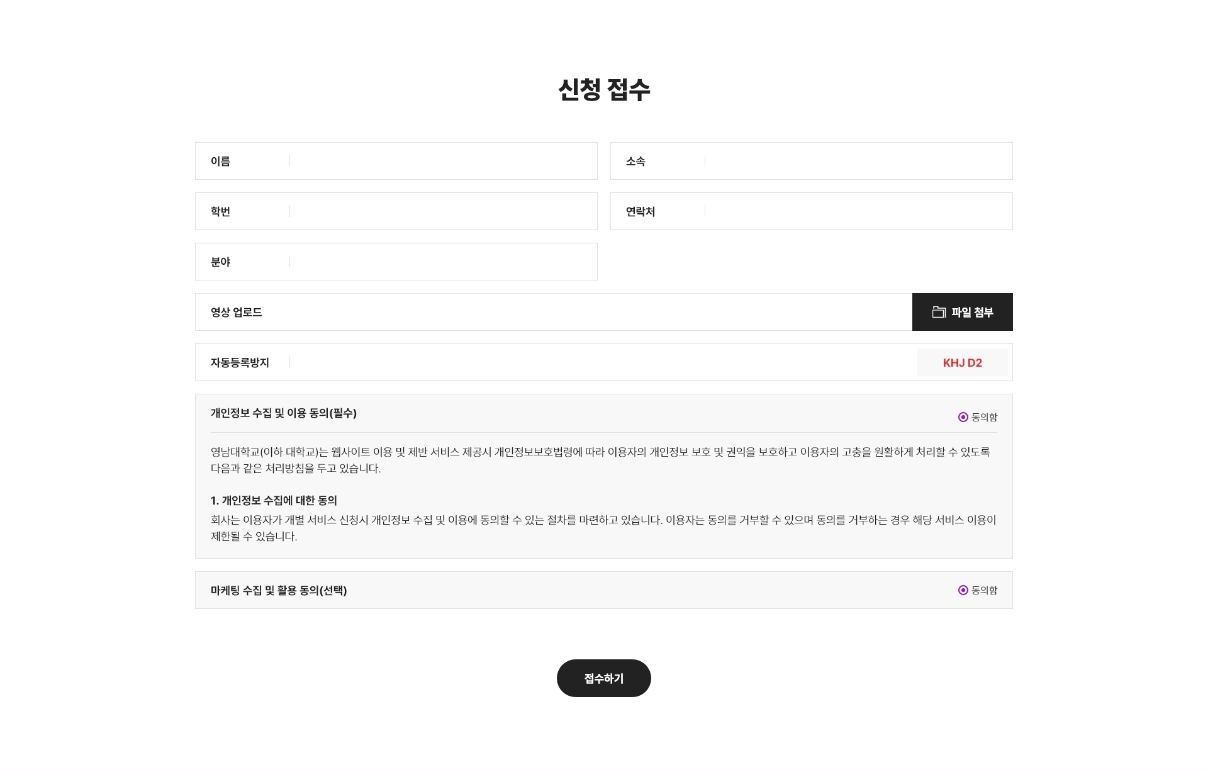
Task: Select the 연락처 input field
Action: click(x=858, y=211)
